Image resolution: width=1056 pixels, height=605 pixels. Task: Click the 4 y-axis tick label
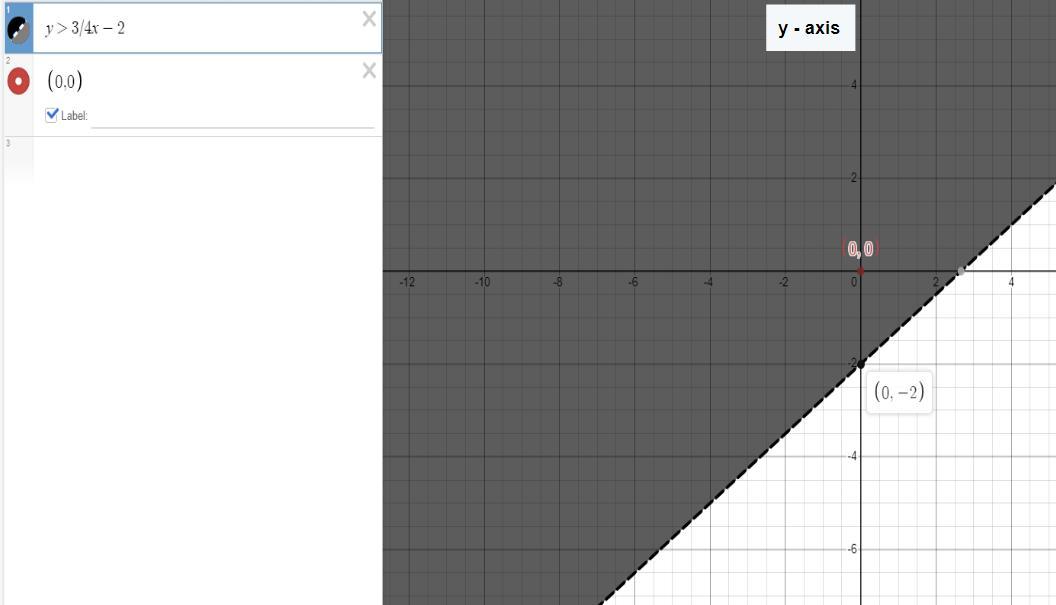(854, 85)
